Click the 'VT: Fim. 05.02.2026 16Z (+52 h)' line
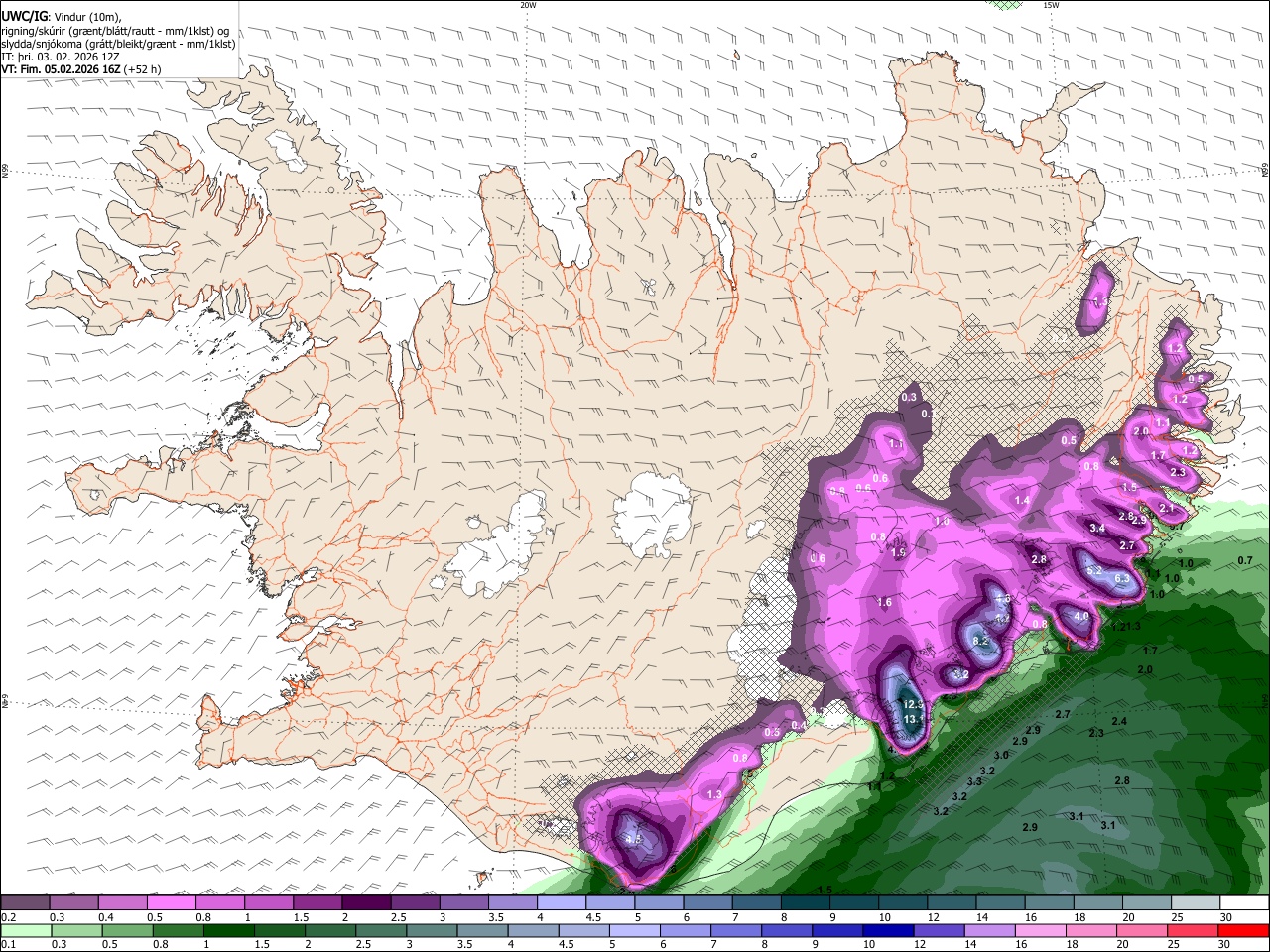This screenshot has height=952, width=1270. point(80,69)
